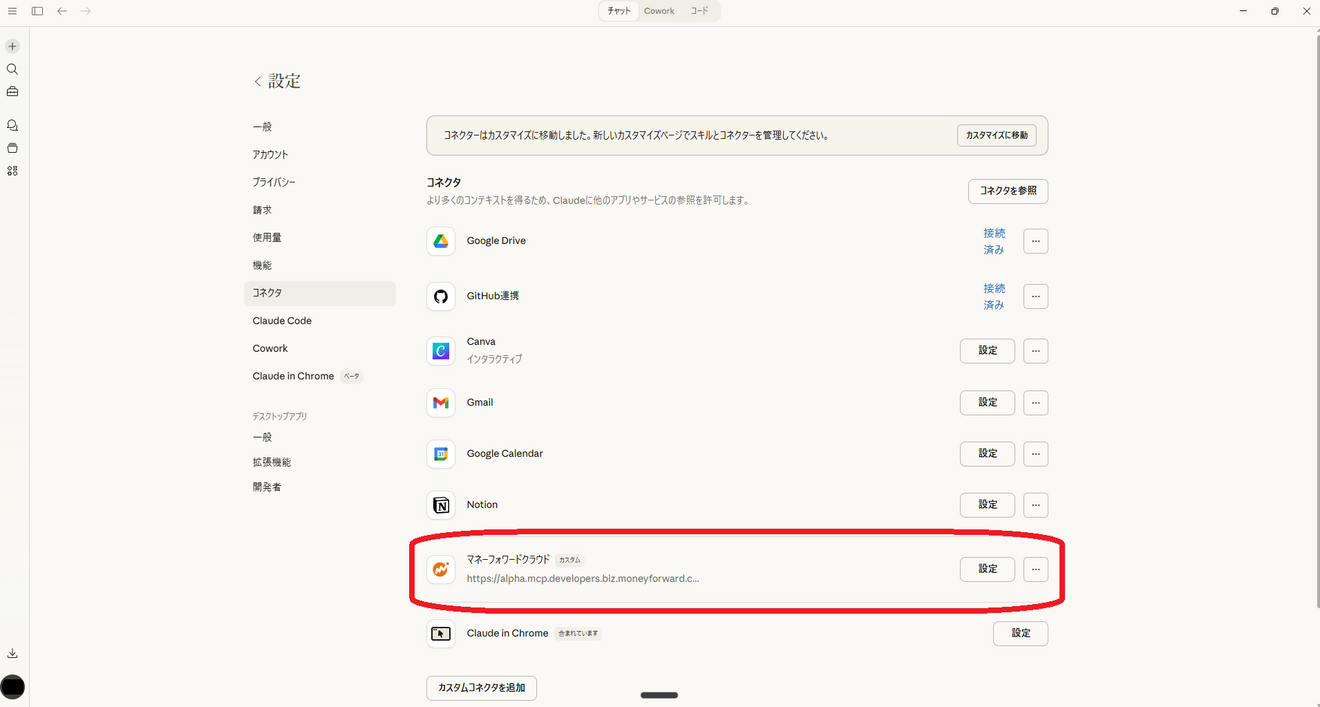Click 設定 button for Notion
This screenshot has width=1320, height=707.
[988, 505]
